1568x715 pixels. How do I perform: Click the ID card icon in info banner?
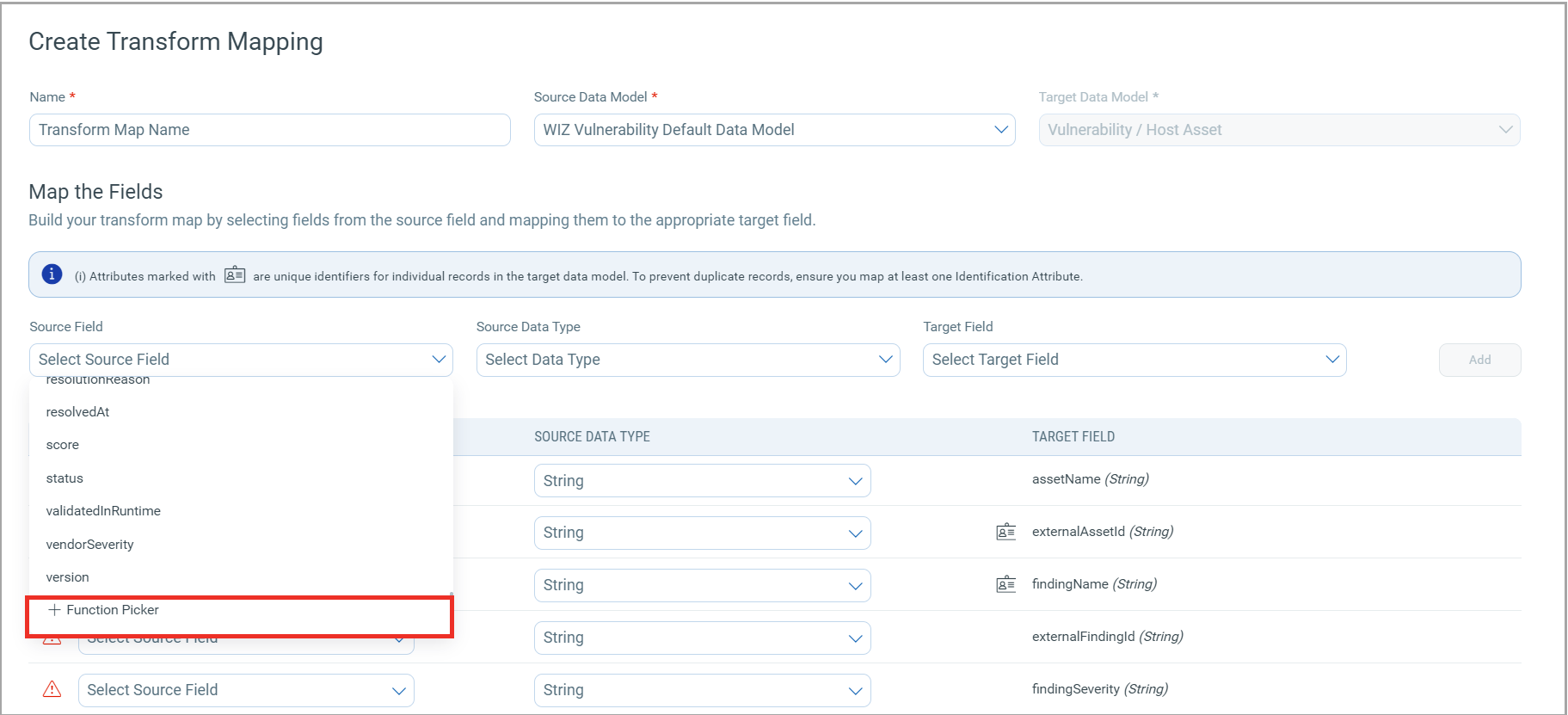click(x=235, y=275)
